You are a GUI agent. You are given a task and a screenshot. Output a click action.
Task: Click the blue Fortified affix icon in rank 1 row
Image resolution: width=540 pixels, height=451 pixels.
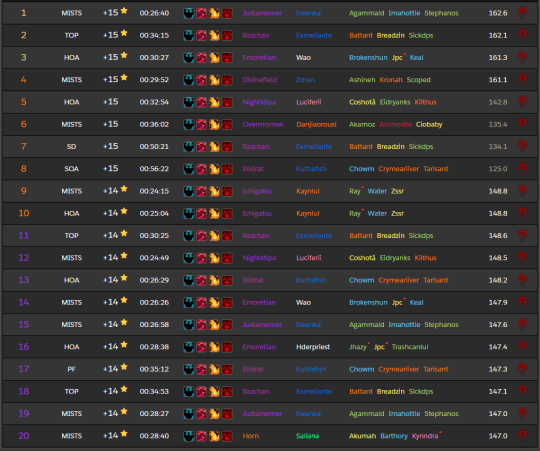[188, 13]
